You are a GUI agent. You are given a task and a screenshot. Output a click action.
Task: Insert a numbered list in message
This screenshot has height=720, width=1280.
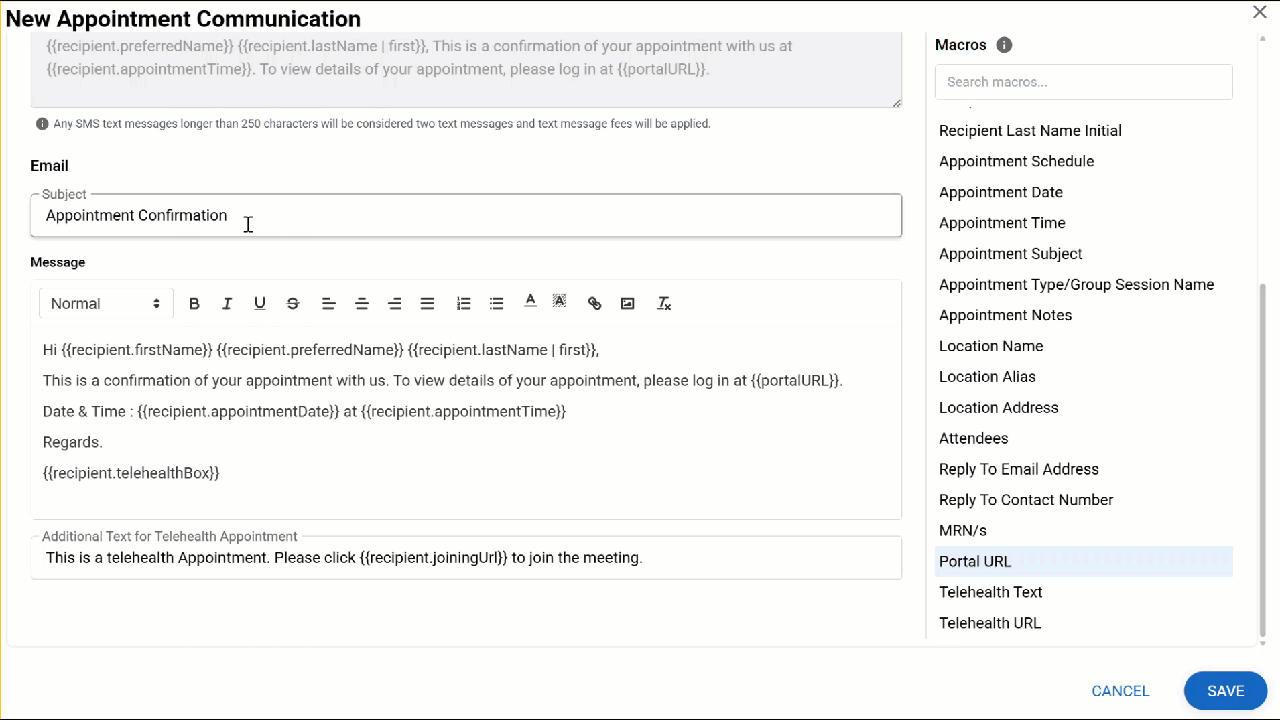463,304
